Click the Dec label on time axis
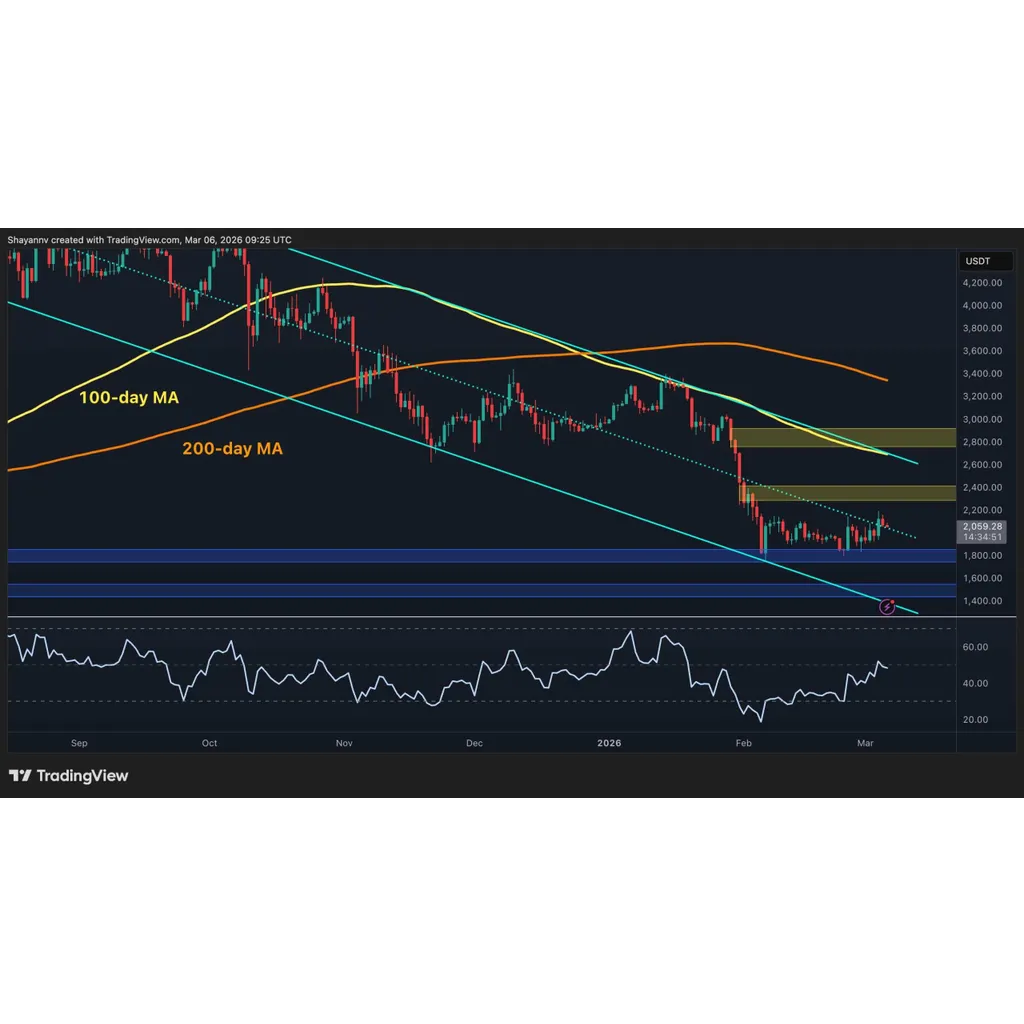 [x=475, y=743]
